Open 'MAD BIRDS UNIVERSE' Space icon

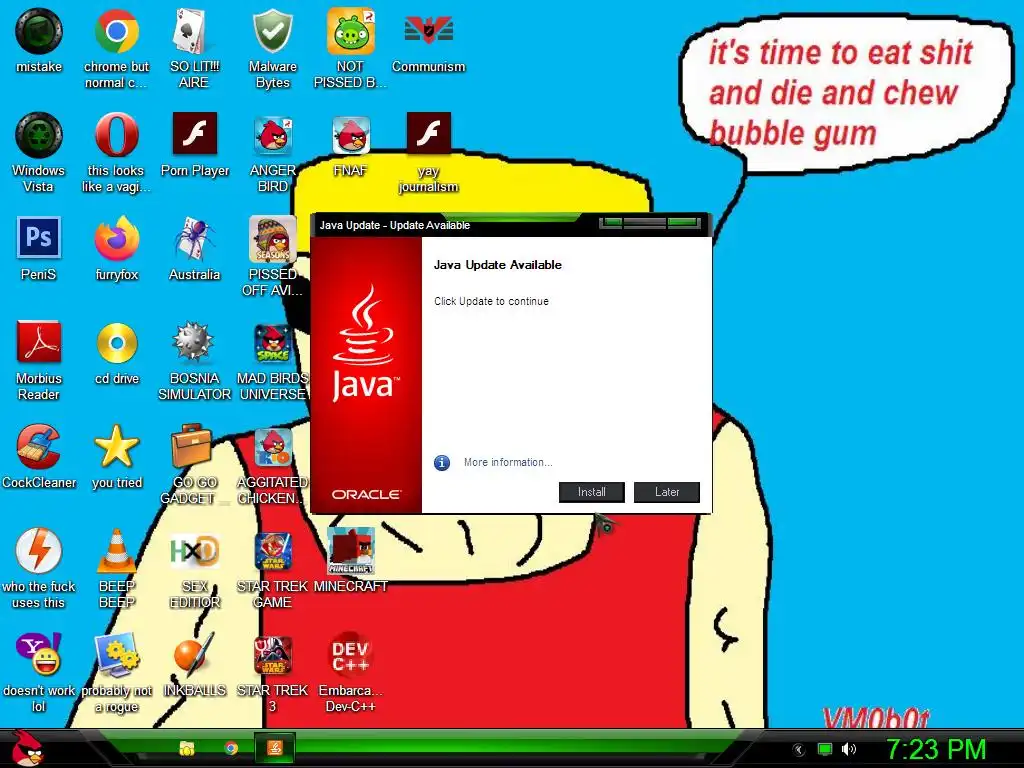272,360
